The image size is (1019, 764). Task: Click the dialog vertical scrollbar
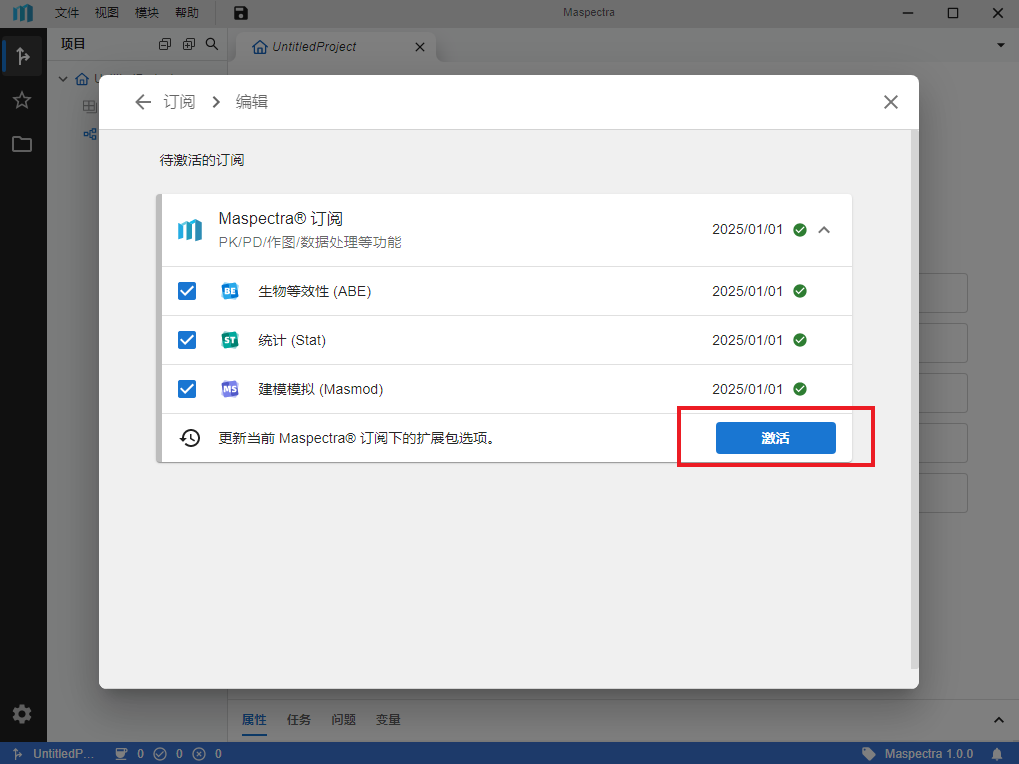pyautogui.click(x=914, y=399)
